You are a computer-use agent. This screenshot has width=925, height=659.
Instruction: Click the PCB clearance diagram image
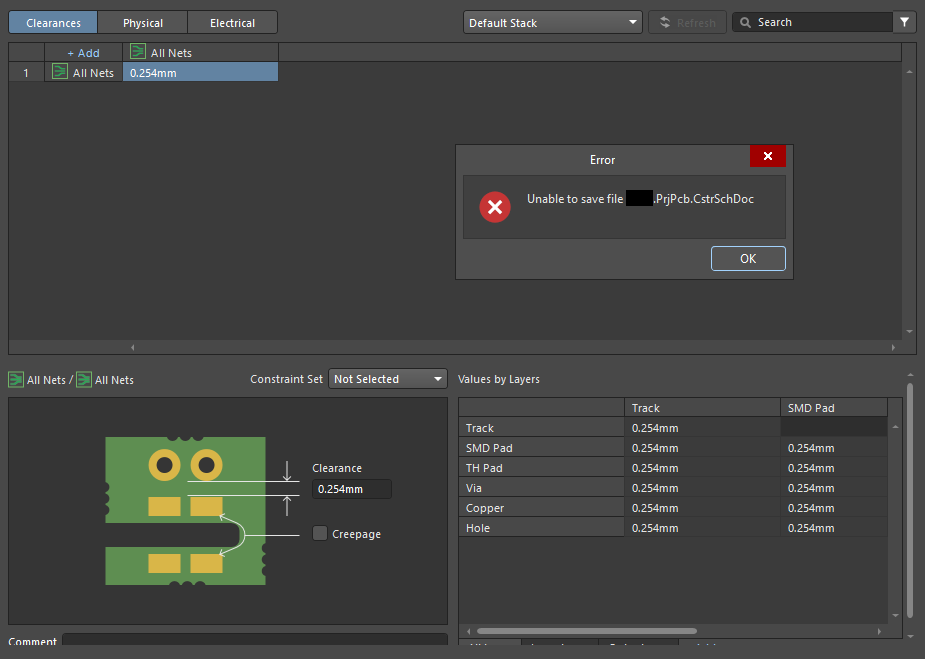(x=185, y=511)
